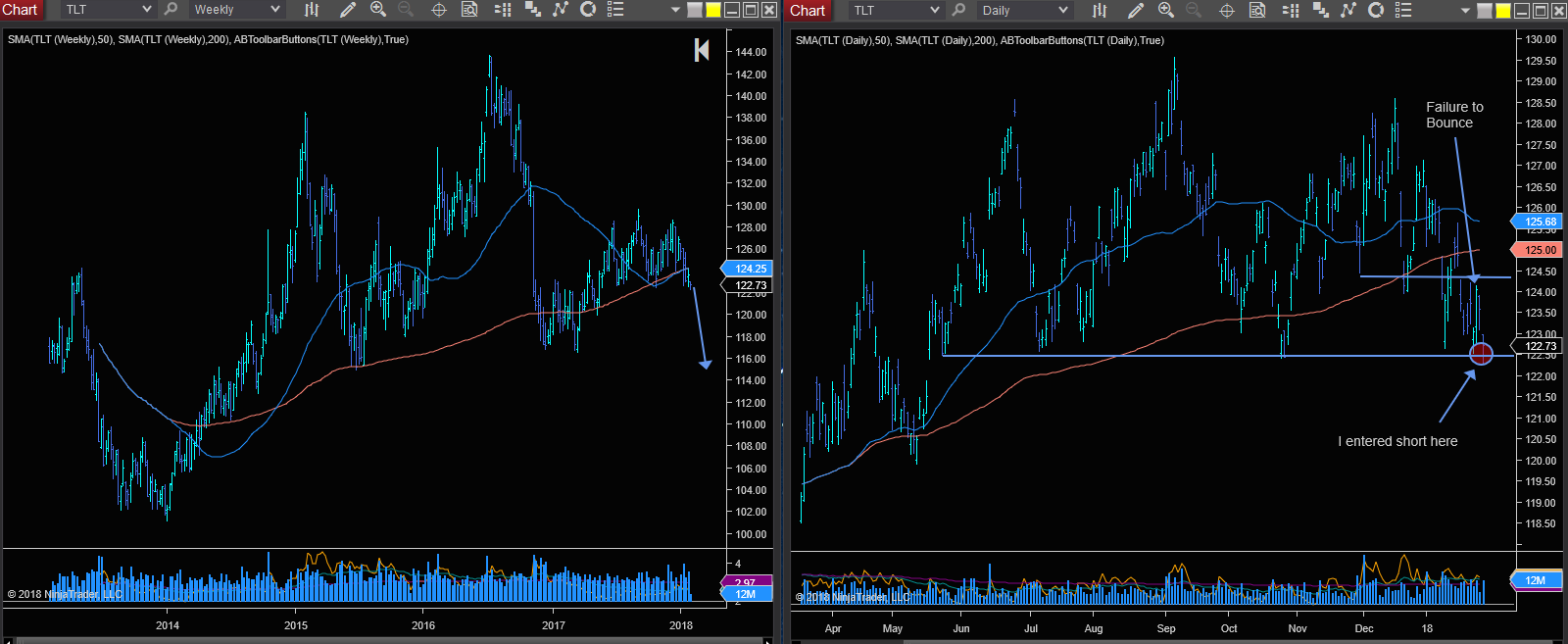Select 2.97 indicator marker on Weekly chart
This screenshot has height=644, width=1568.
[x=748, y=582]
